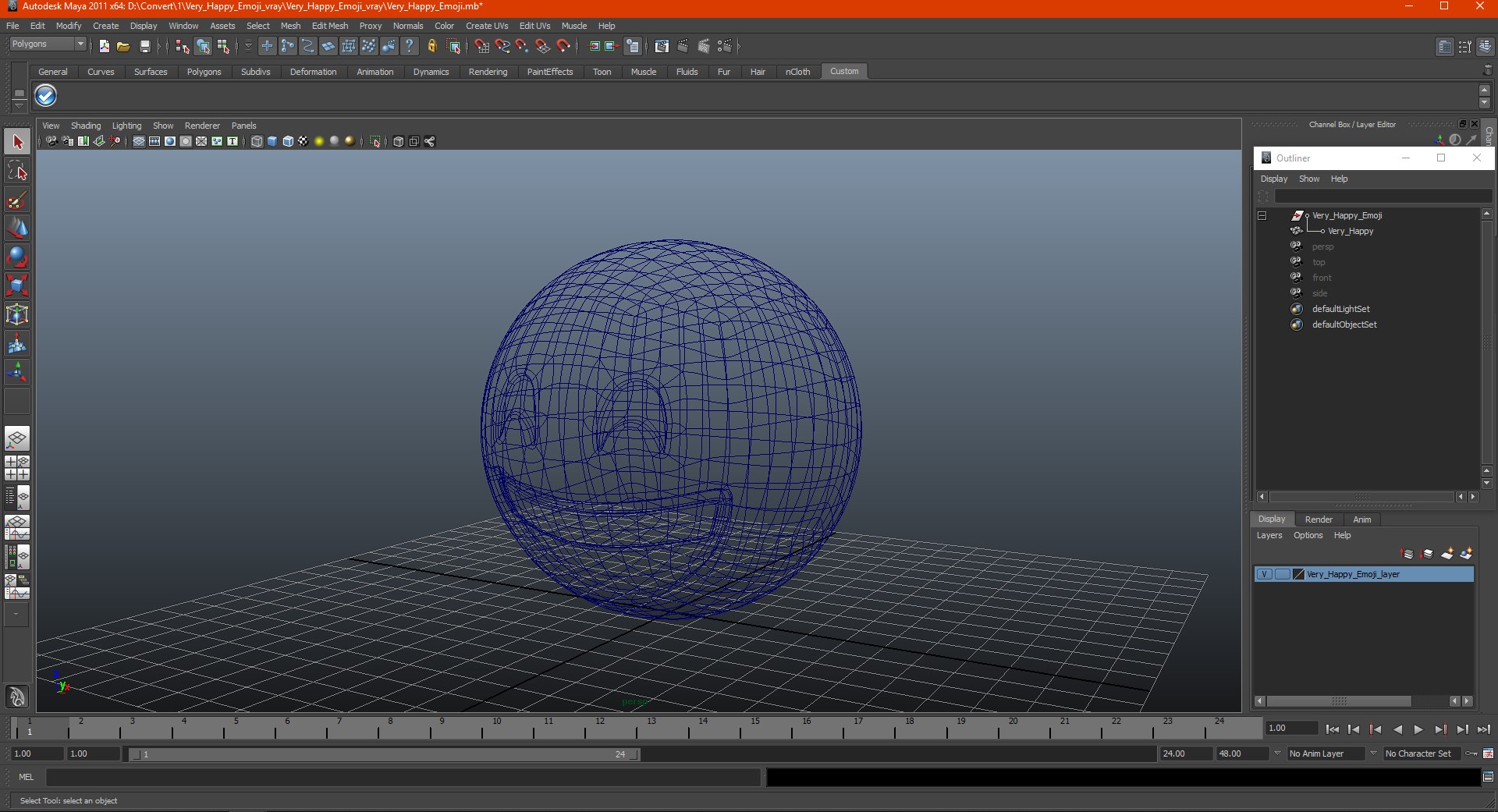
Task: Click the open scene folder icon
Action: pyautogui.click(x=123, y=46)
